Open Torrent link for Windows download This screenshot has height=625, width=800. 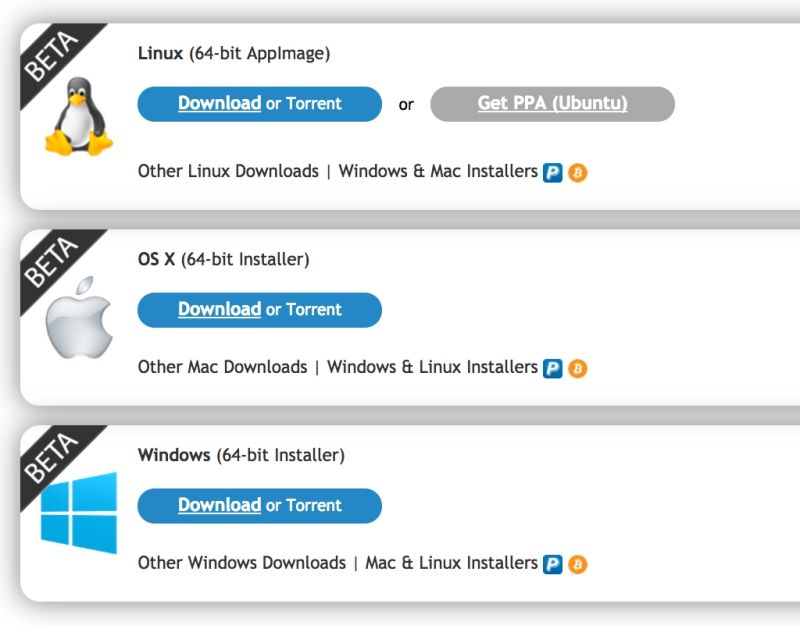tap(314, 506)
